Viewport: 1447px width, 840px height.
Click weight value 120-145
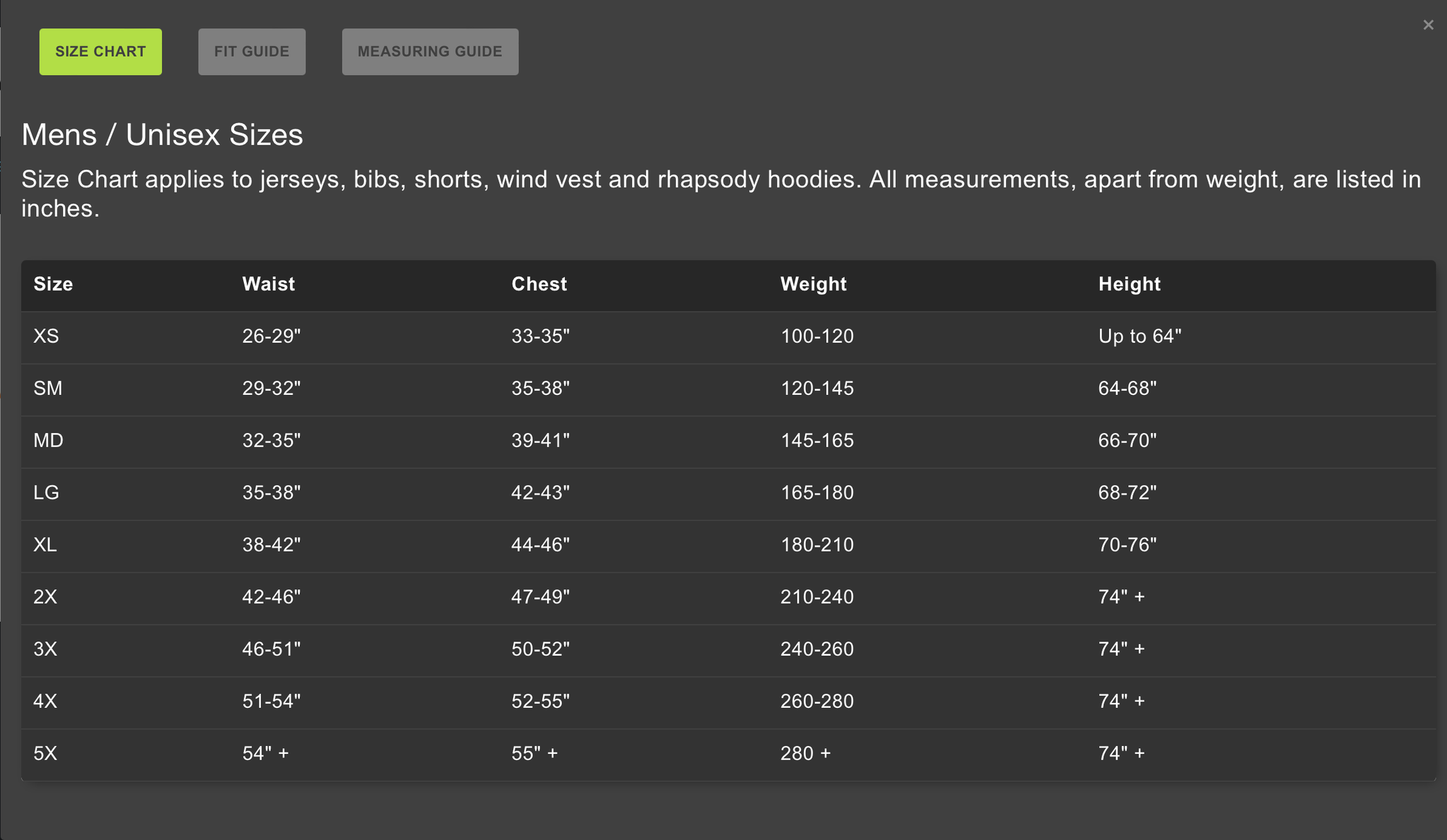tap(817, 389)
